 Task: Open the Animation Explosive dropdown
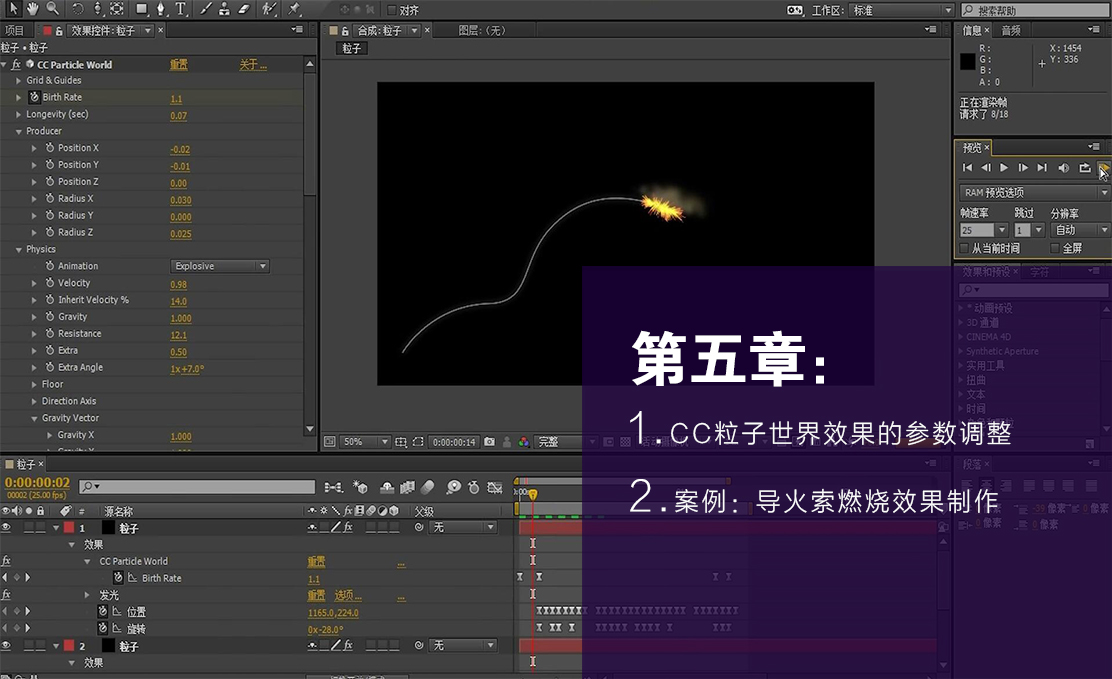click(x=220, y=266)
